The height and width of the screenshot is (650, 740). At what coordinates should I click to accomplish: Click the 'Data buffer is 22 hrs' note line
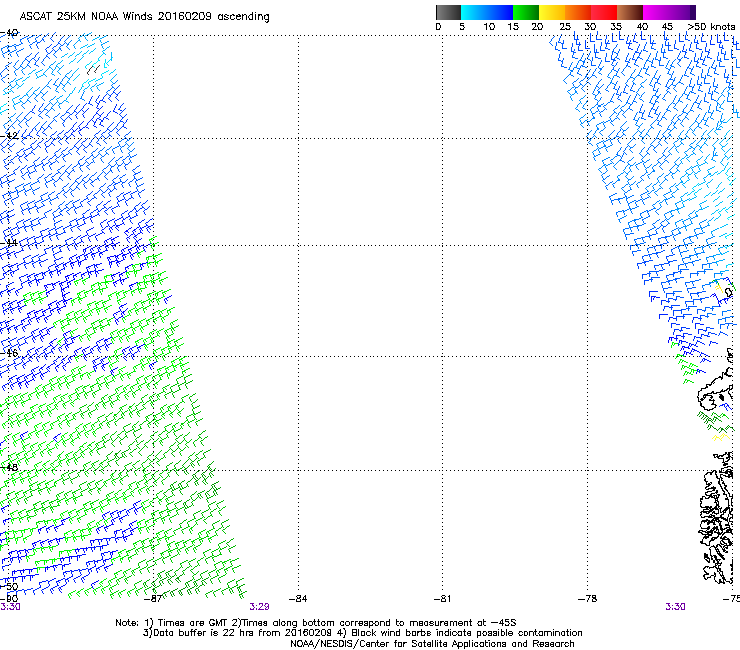tap(362, 633)
